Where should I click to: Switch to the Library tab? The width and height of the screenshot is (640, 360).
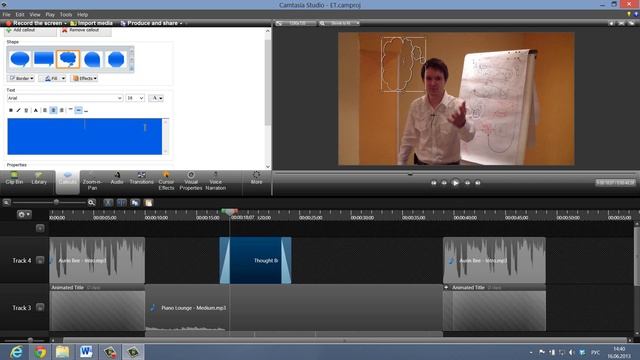point(39,179)
